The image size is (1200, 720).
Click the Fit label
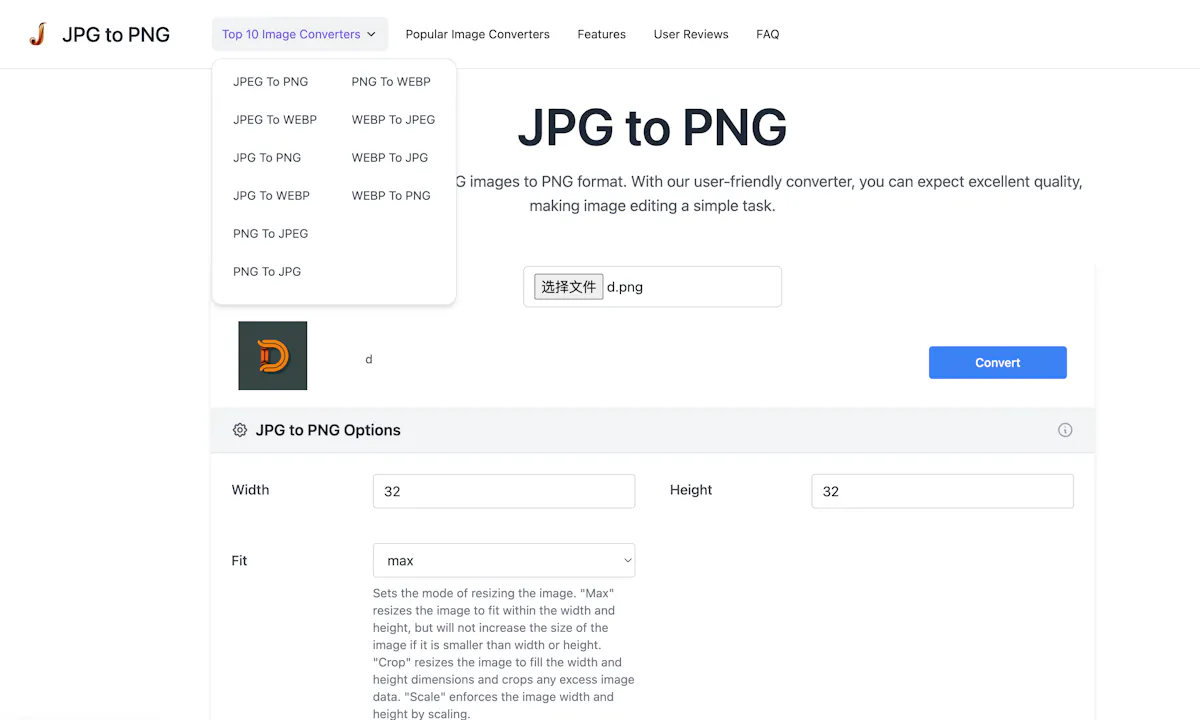point(239,561)
